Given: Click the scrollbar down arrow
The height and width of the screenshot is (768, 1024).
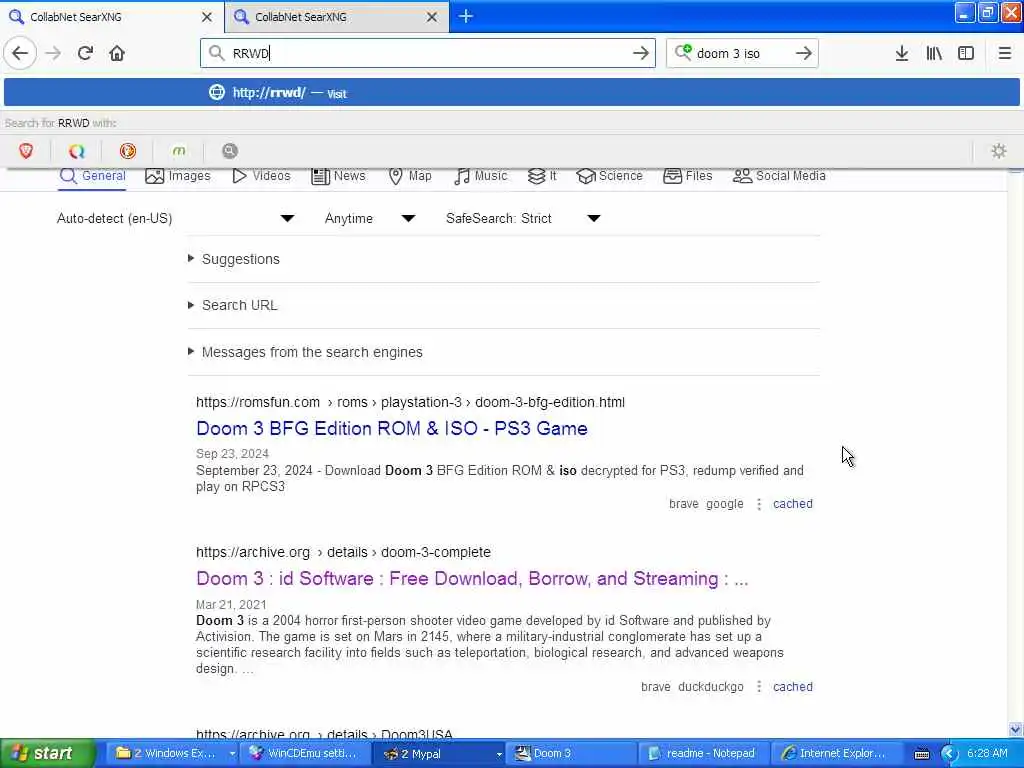Looking at the screenshot, I should pos(1015,729).
